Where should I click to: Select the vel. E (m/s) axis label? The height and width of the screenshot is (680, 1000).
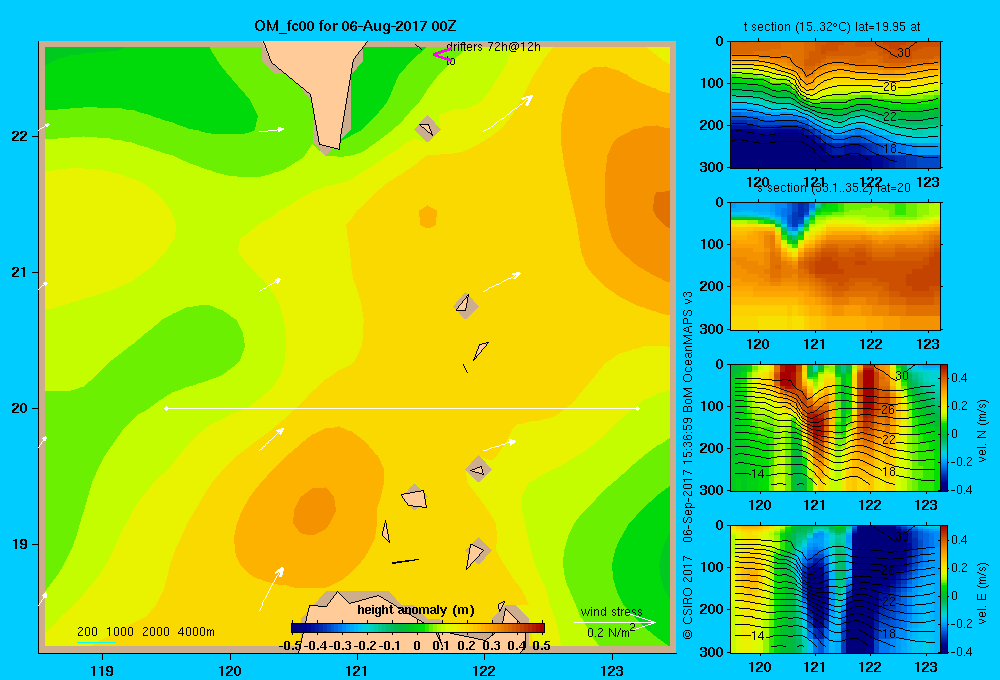982,592
